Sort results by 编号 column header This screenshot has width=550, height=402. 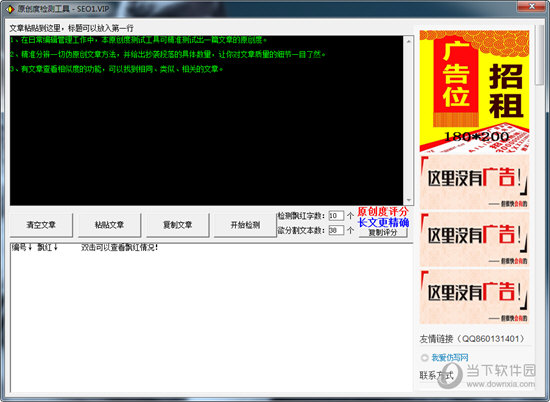click(x=22, y=247)
